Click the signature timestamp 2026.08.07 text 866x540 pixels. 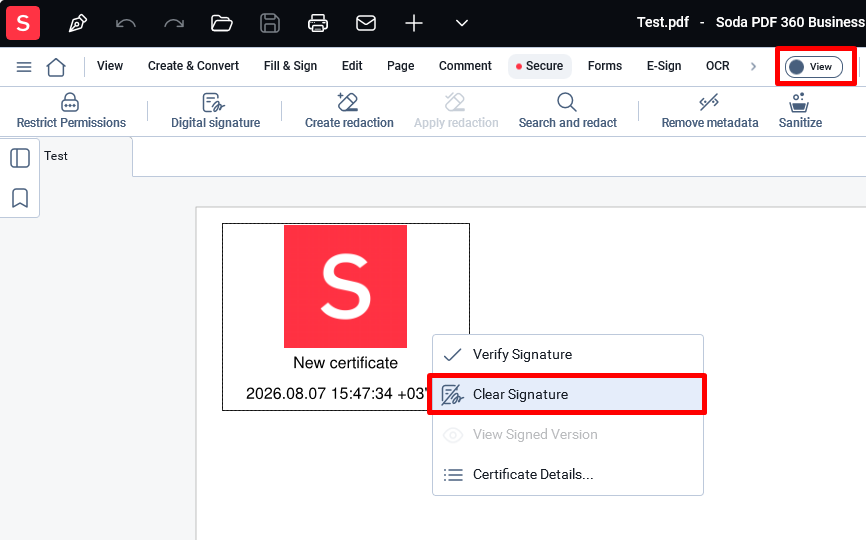(x=337, y=394)
